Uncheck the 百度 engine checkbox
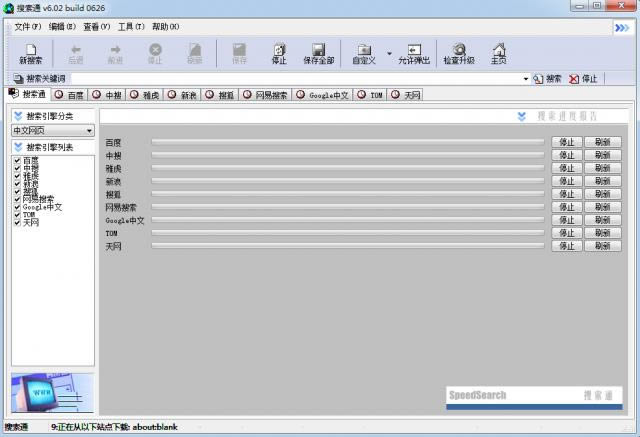Image resolution: width=640 pixels, height=437 pixels. point(17,160)
